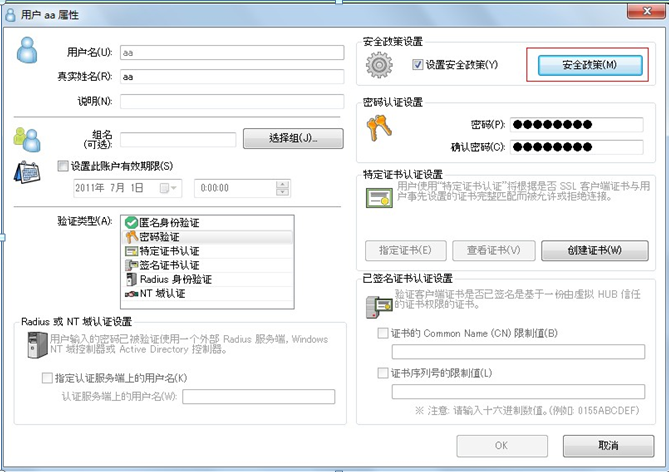Click the group users icon
The width and height of the screenshot is (669, 472).
click(27, 140)
